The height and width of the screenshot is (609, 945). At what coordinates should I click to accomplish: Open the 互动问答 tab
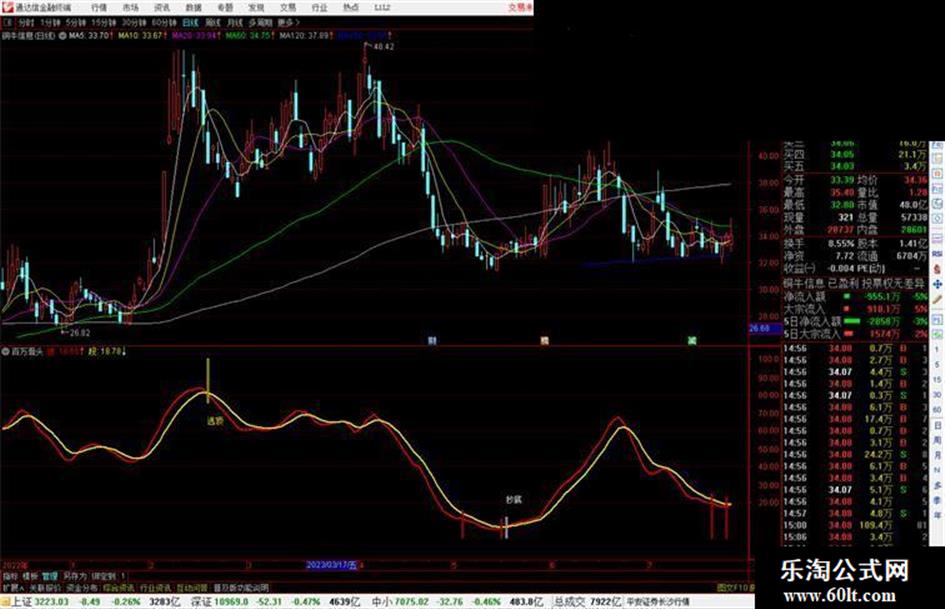pyautogui.click(x=192, y=587)
